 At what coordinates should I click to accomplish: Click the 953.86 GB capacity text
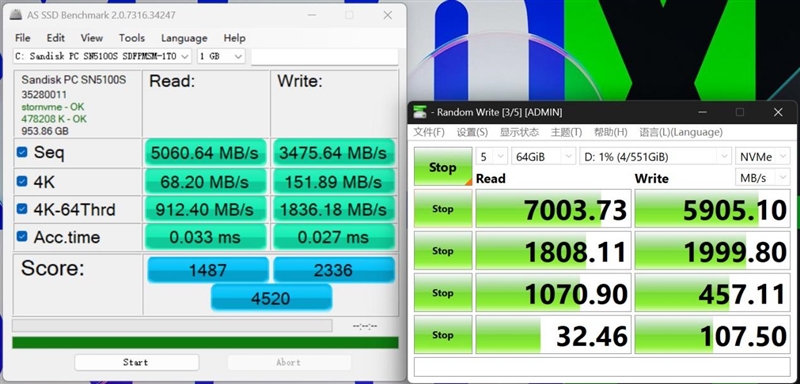[x=45, y=131]
